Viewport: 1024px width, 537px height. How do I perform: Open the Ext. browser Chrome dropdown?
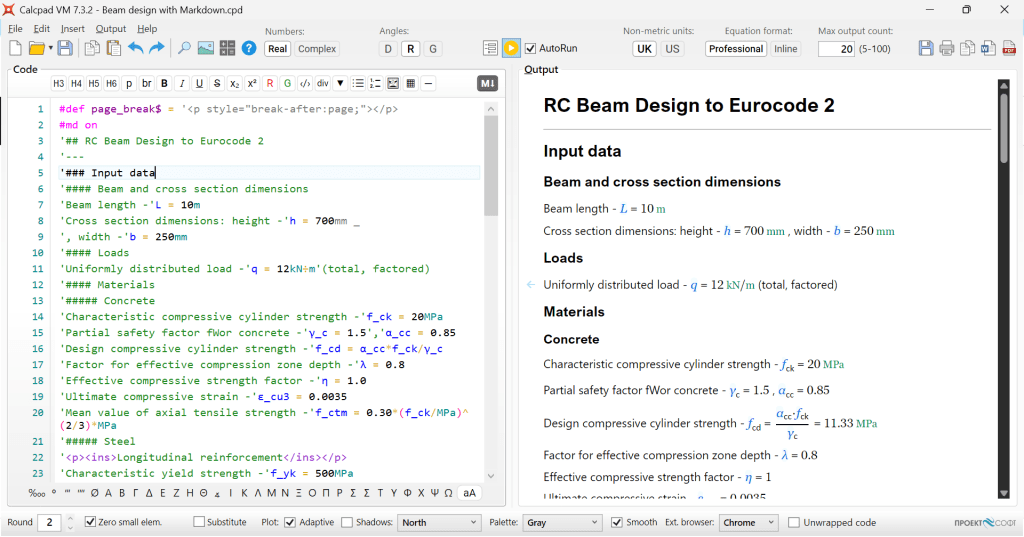[x=748, y=522]
